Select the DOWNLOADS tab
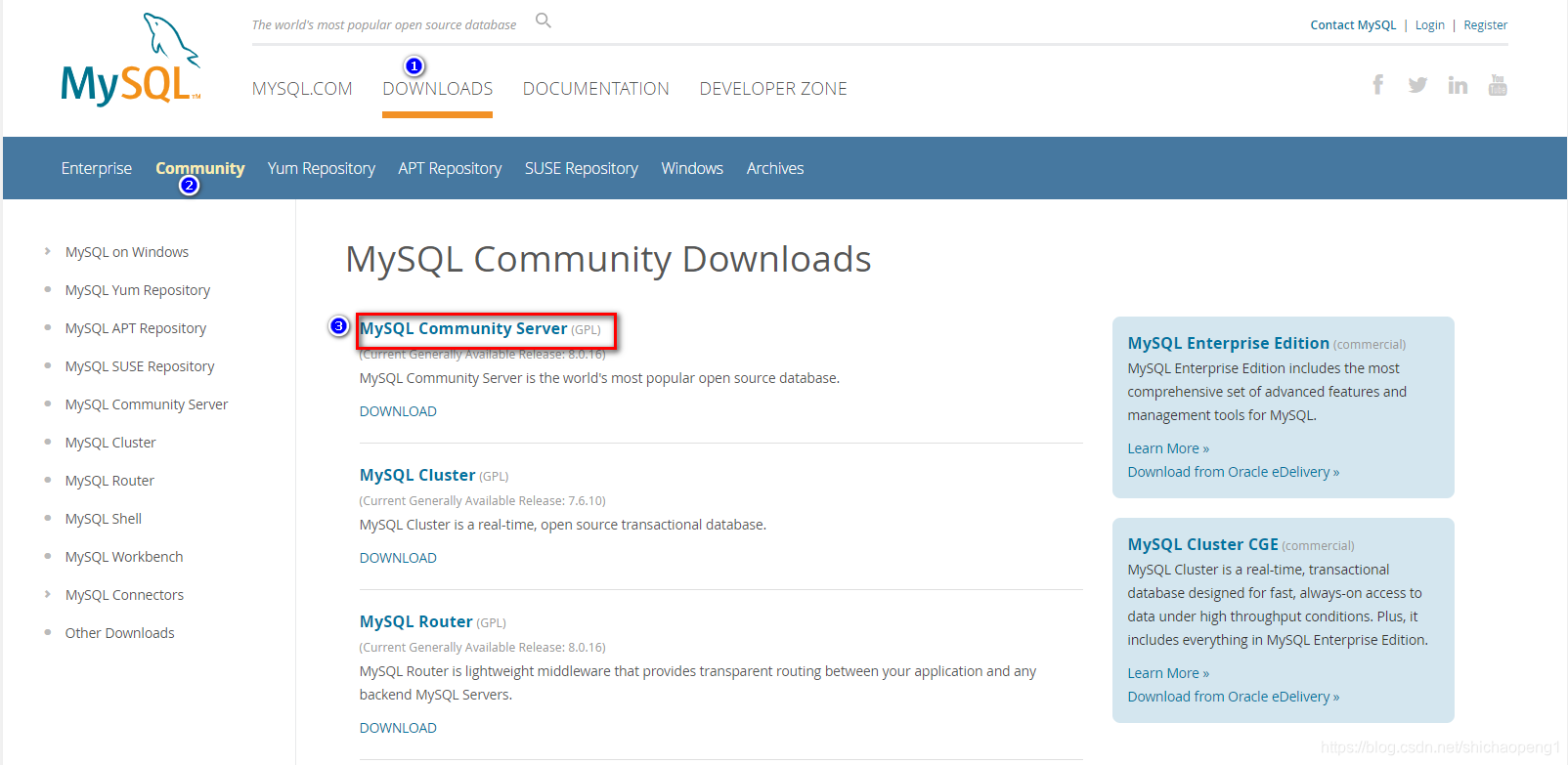This screenshot has width=1568, height=765. pyautogui.click(x=437, y=89)
